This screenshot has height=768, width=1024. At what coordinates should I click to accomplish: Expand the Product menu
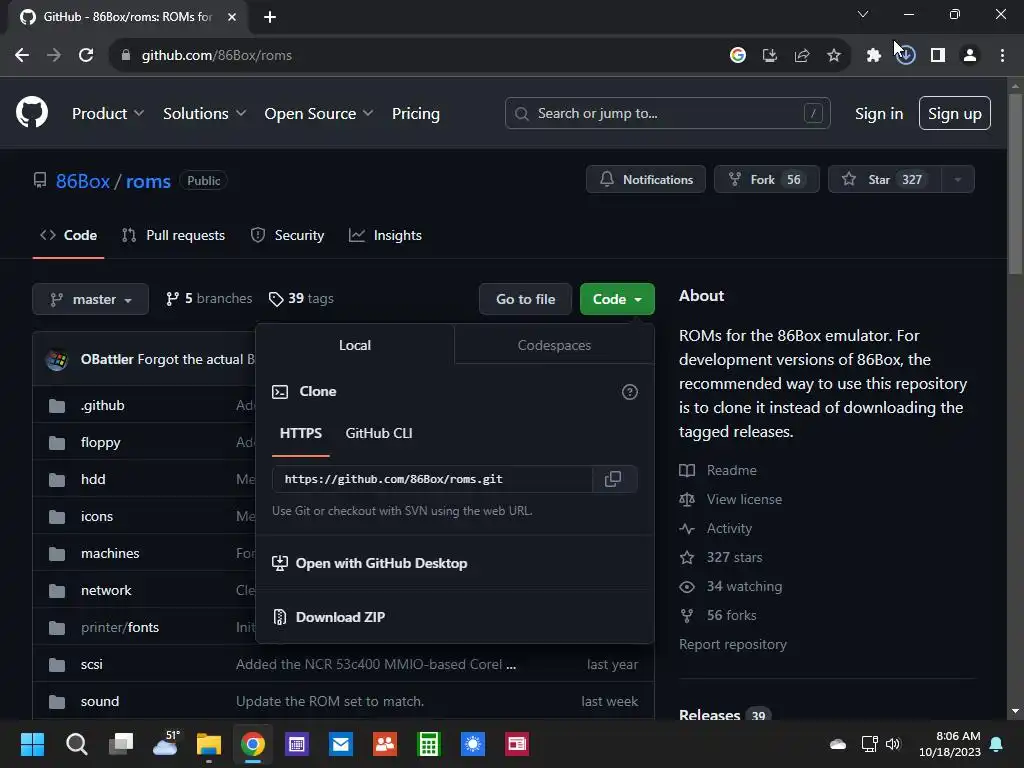click(108, 114)
